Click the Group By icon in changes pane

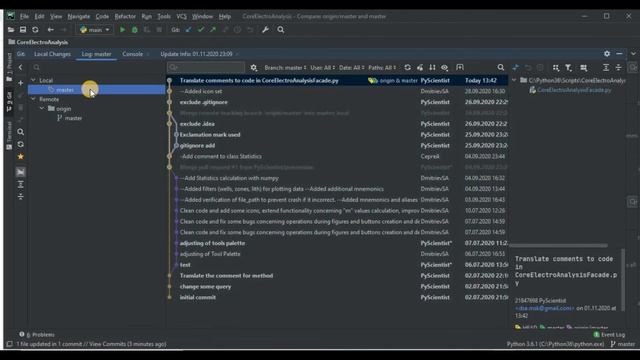(x=556, y=68)
